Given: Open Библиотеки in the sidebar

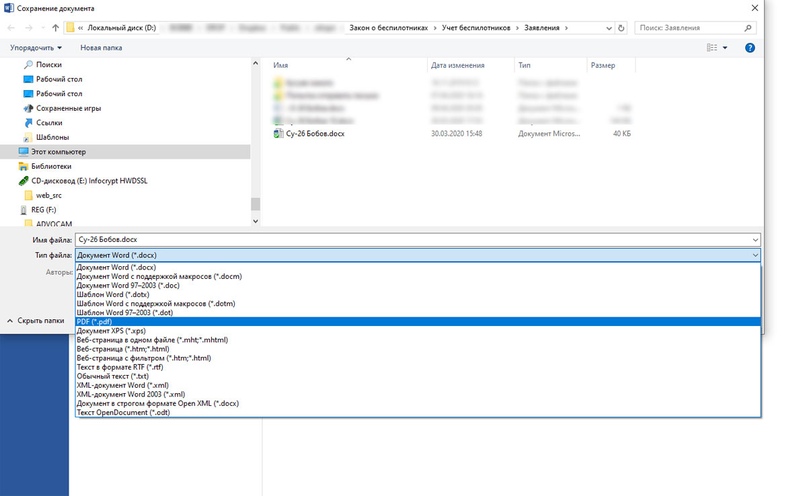Looking at the screenshot, I should (x=51, y=166).
